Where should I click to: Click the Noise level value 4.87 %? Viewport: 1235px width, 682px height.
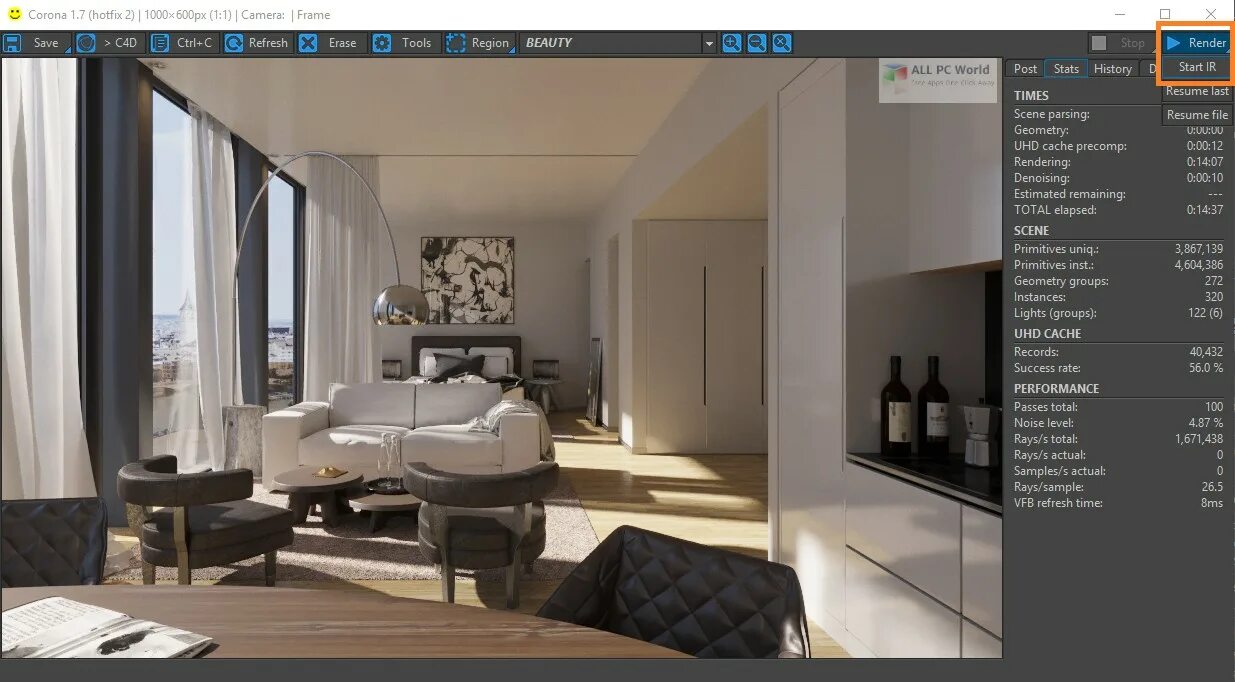(1205, 423)
